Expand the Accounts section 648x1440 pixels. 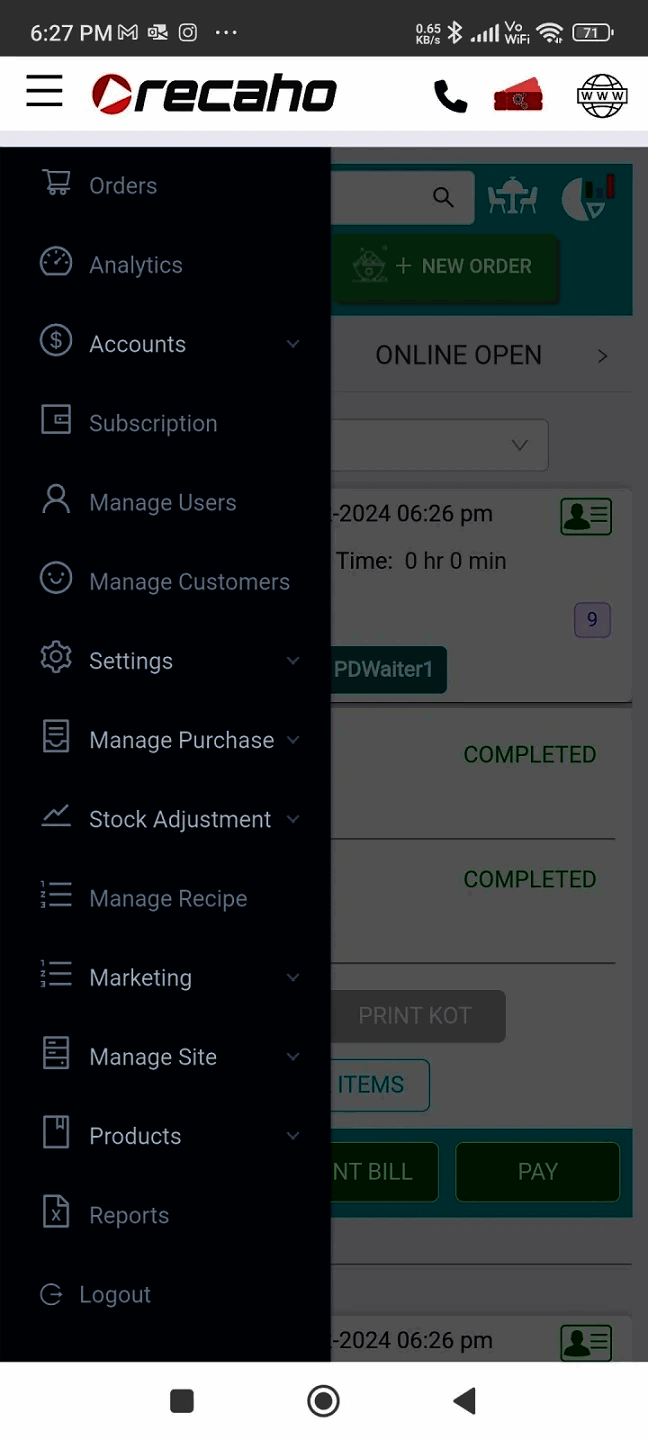292,343
